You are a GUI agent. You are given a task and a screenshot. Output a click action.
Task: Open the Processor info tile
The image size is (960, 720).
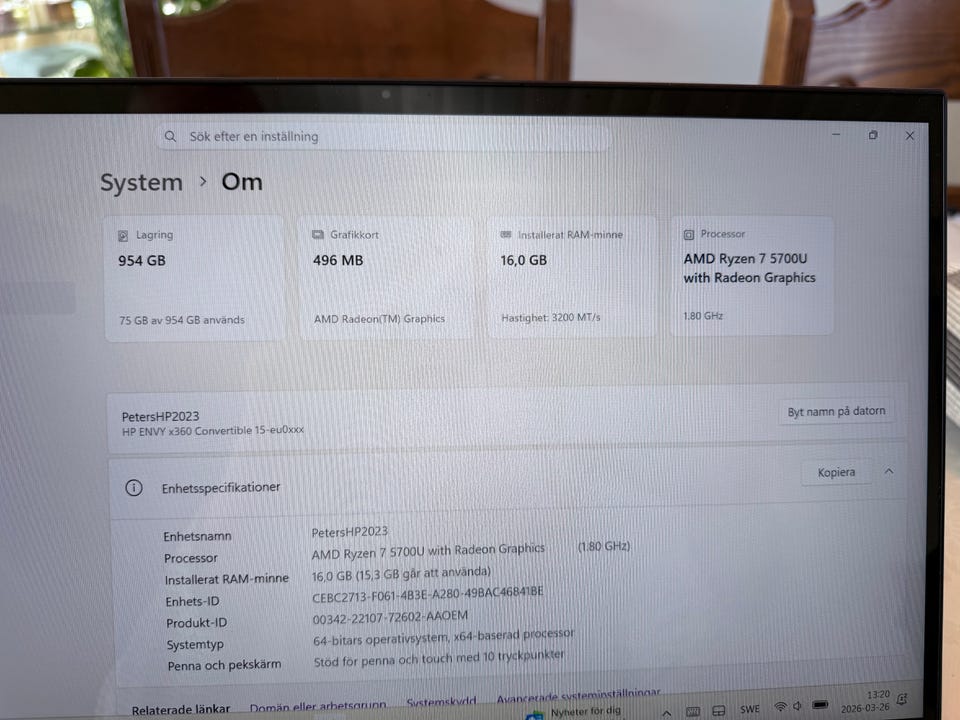752,275
